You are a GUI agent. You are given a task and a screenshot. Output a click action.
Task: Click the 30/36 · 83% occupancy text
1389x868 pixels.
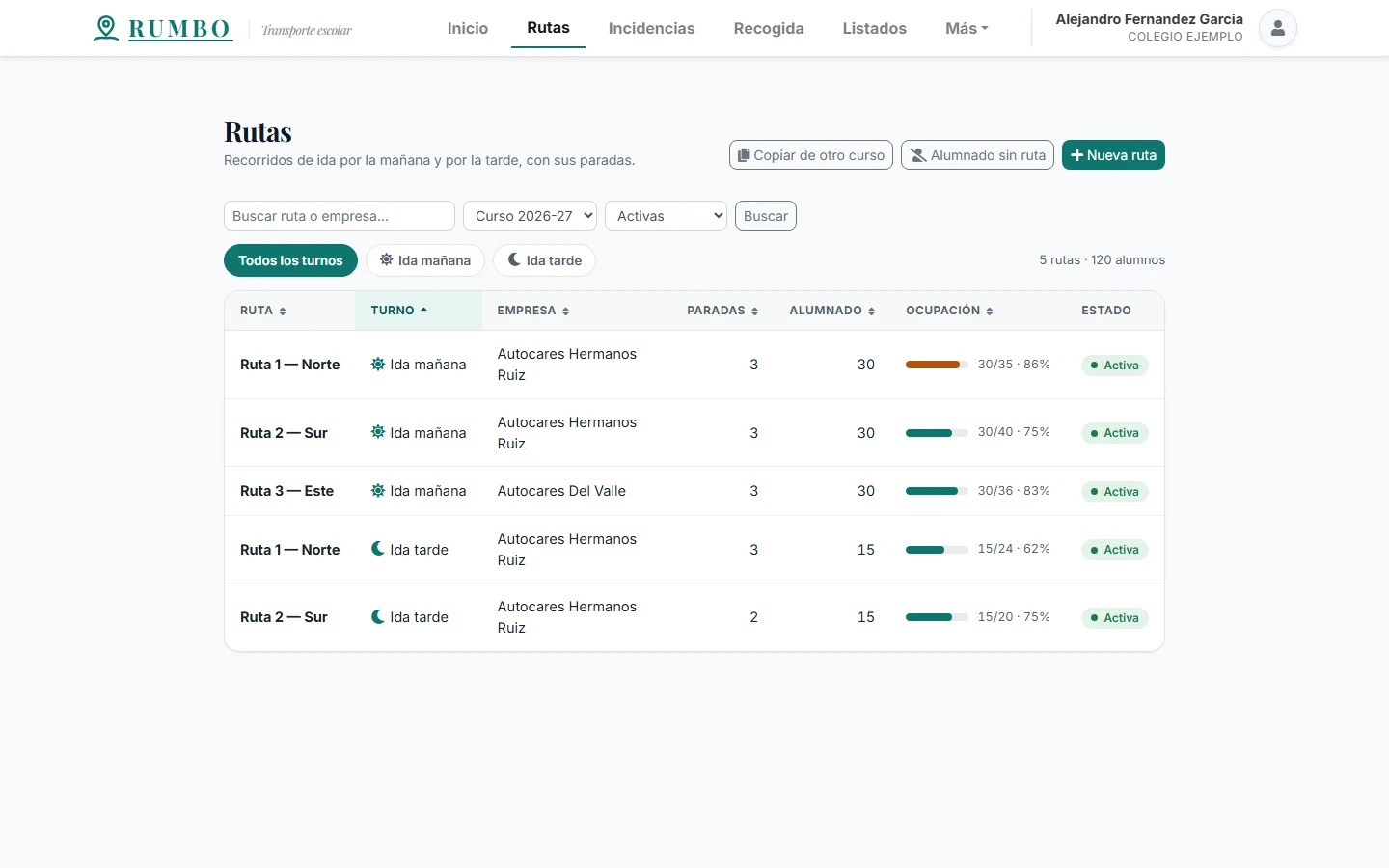pos(1014,491)
